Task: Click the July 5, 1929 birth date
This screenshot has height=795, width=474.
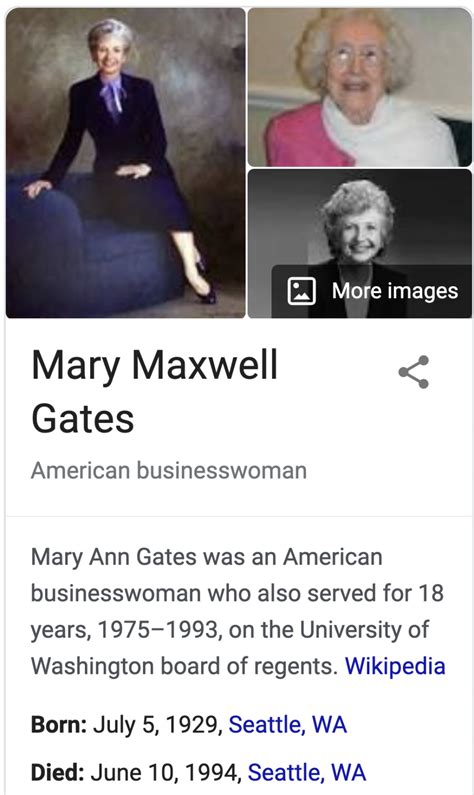Action: click(x=158, y=725)
